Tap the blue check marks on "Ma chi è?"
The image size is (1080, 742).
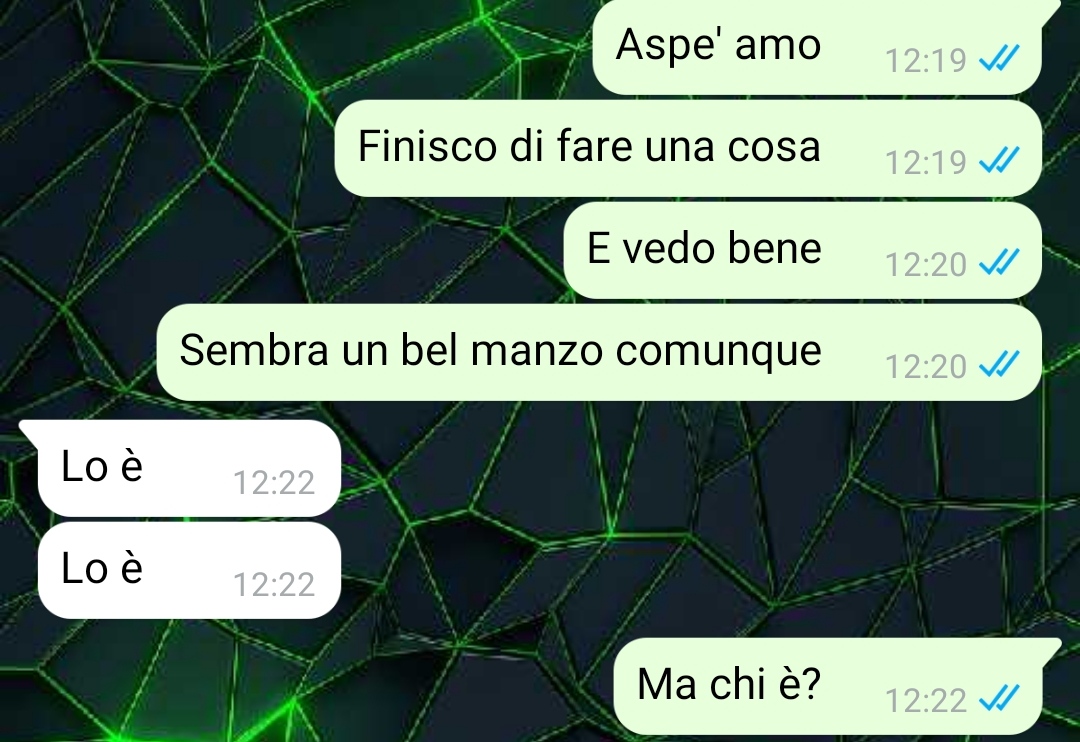[999, 699]
